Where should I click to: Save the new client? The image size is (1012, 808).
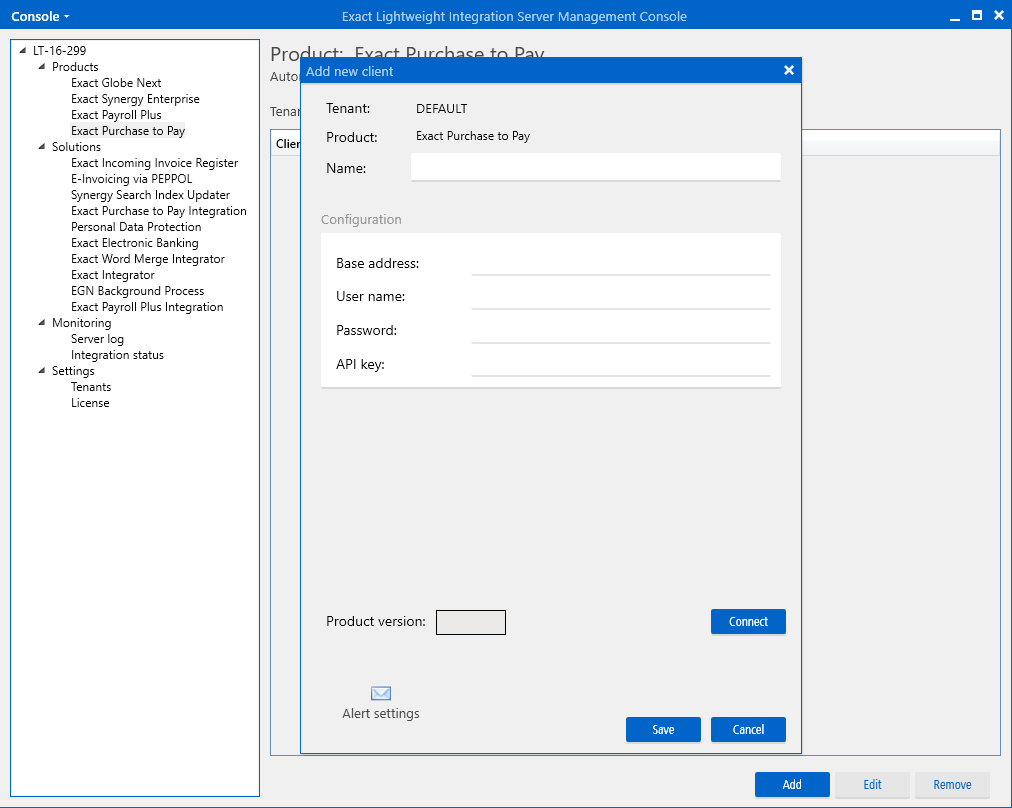(x=663, y=729)
